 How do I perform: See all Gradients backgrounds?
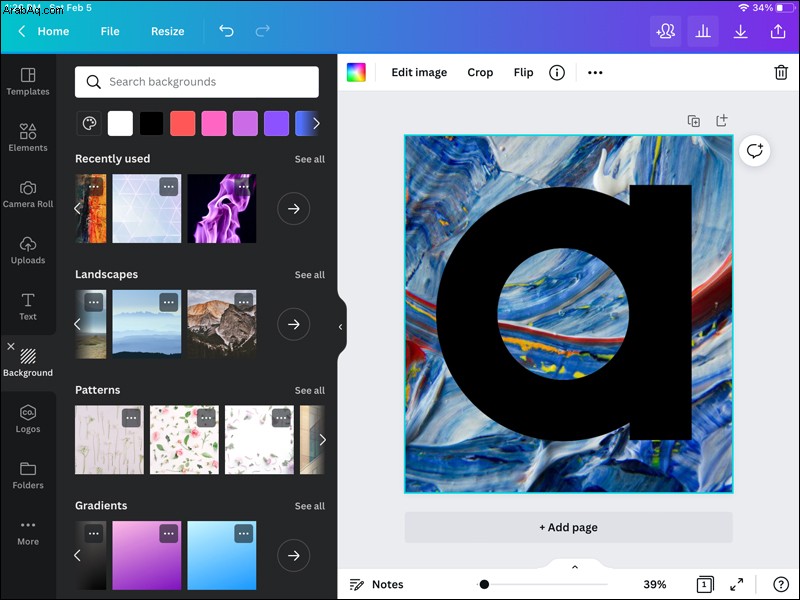coord(310,506)
